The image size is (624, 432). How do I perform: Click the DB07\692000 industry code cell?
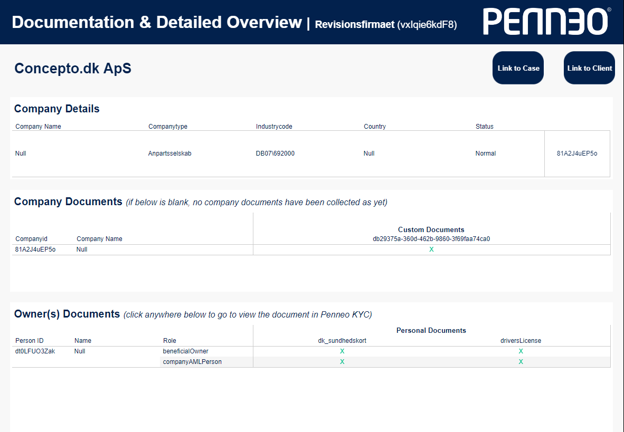click(275, 154)
